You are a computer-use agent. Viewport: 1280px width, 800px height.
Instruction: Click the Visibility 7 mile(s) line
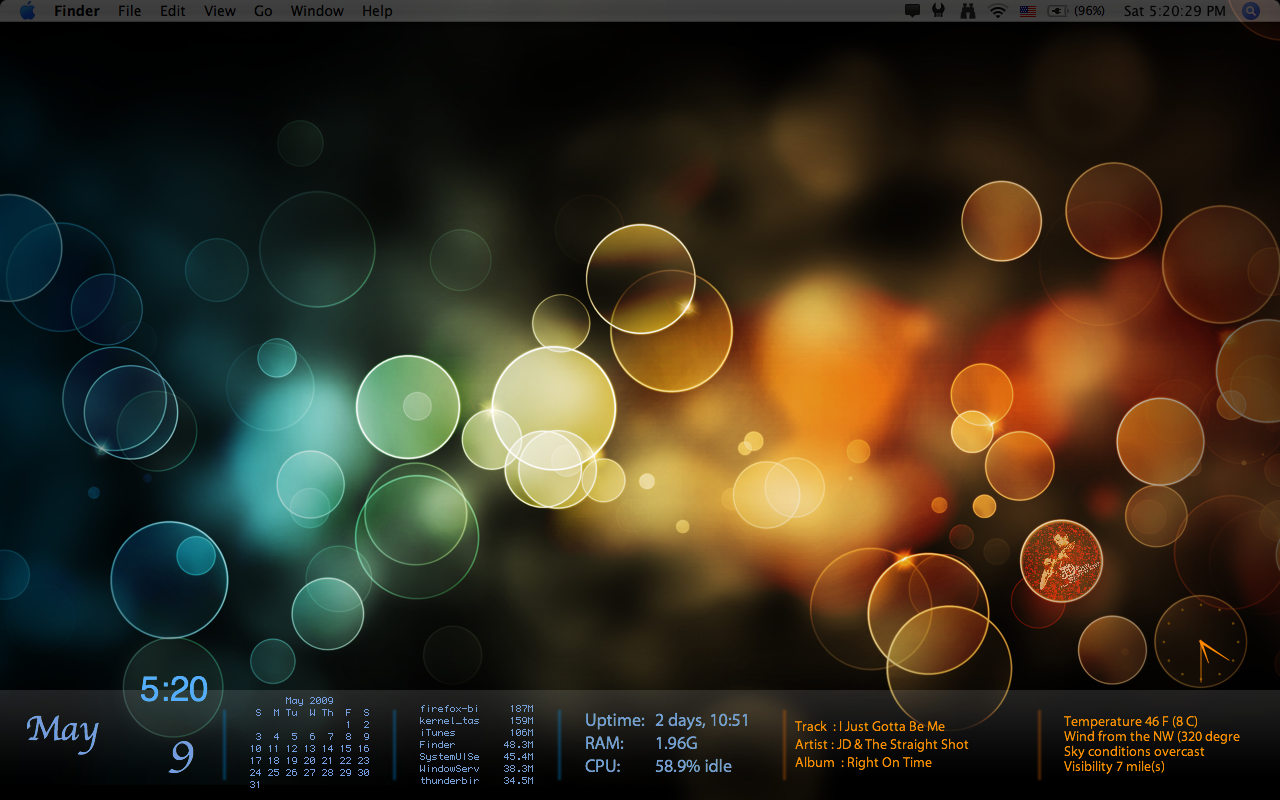pyautogui.click(x=1114, y=766)
